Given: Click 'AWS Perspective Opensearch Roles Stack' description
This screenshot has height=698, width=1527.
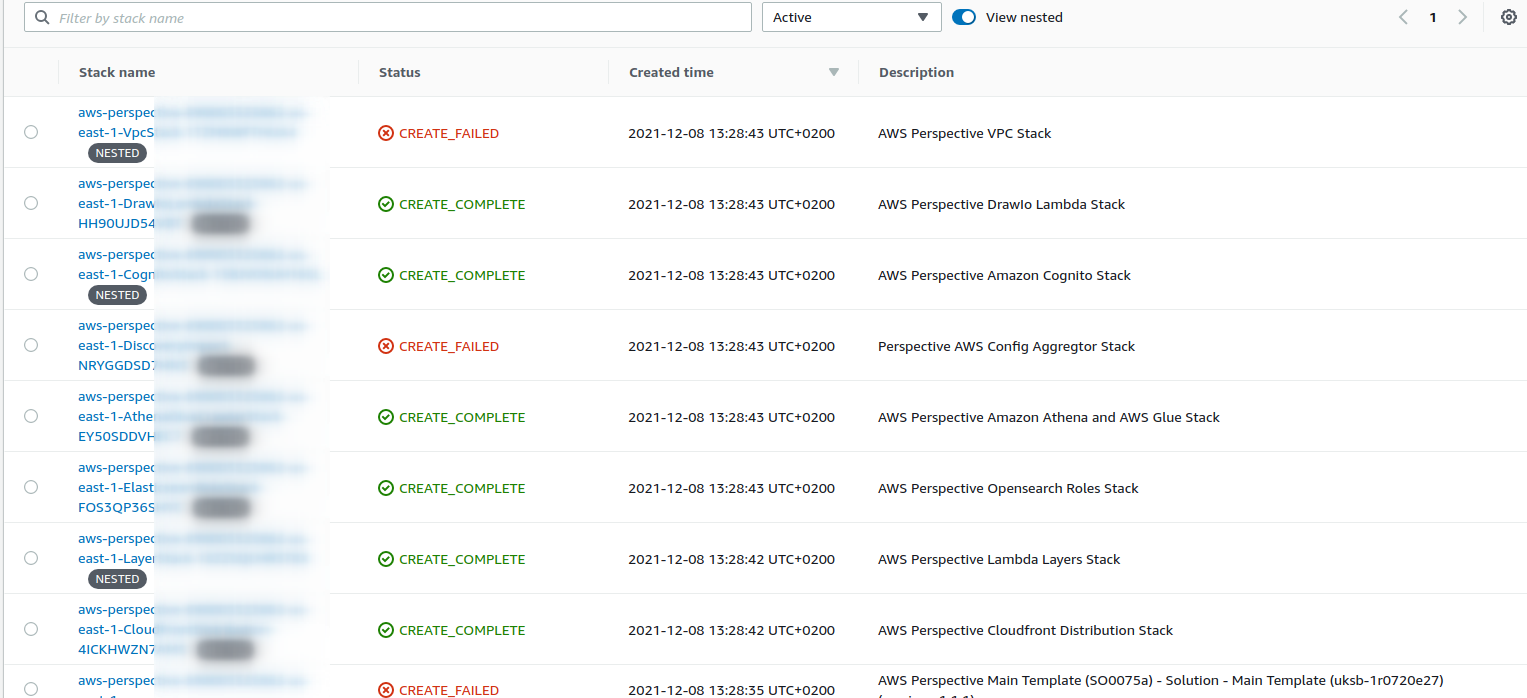Looking at the screenshot, I should click(1008, 488).
